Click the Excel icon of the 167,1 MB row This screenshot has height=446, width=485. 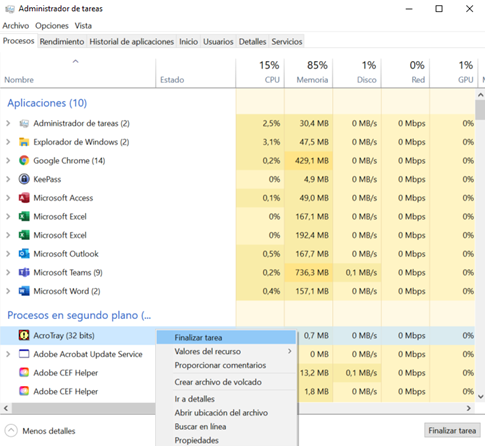coord(24,217)
